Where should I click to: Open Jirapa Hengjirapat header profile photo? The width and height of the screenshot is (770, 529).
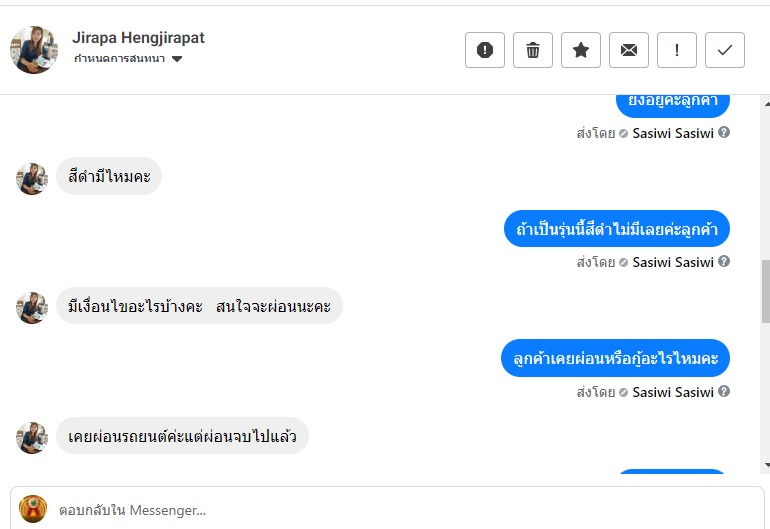tap(34, 50)
